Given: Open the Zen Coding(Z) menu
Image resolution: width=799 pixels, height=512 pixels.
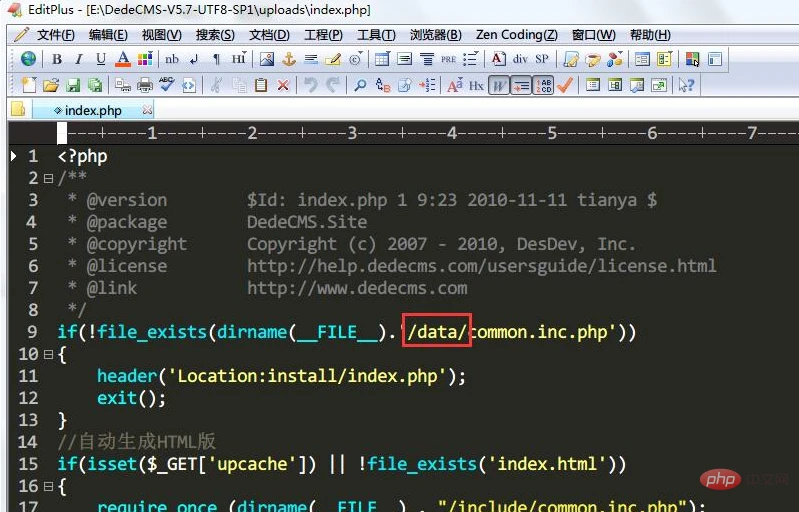Looking at the screenshot, I should click(x=517, y=35).
